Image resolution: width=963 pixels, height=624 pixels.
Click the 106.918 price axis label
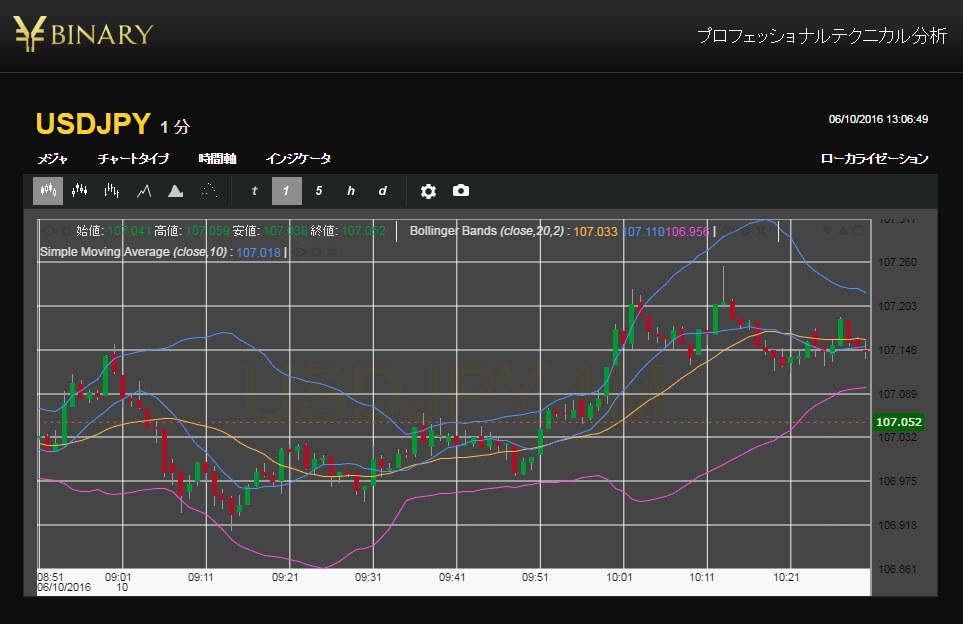point(897,525)
